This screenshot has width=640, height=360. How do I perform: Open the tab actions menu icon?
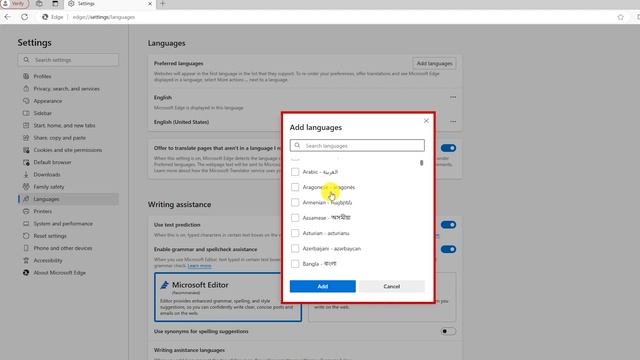coord(55,4)
